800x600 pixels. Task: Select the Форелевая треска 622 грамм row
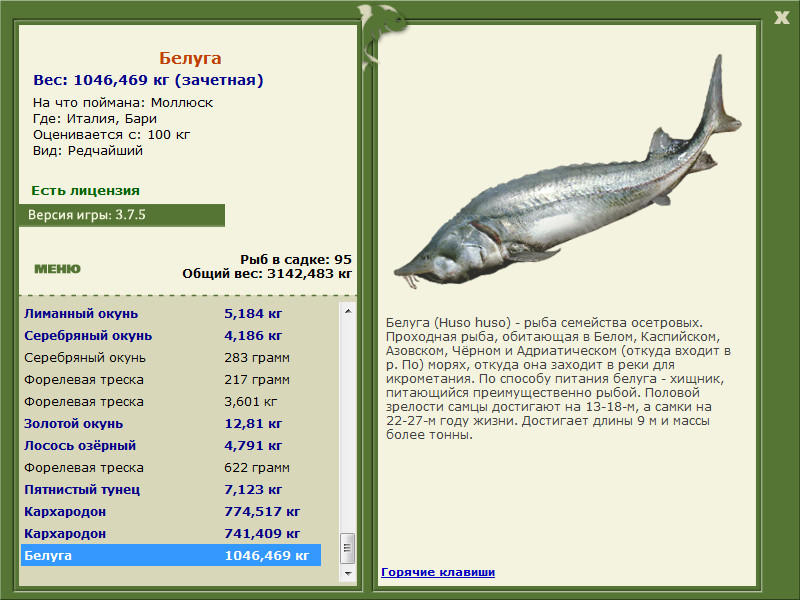point(171,467)
